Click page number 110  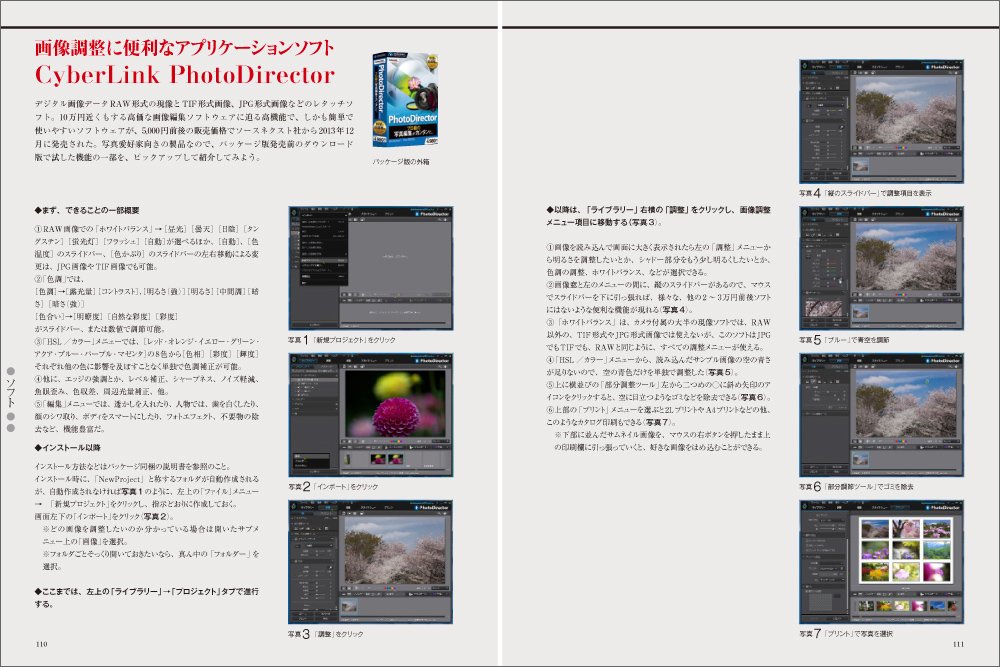click(41, 643)
